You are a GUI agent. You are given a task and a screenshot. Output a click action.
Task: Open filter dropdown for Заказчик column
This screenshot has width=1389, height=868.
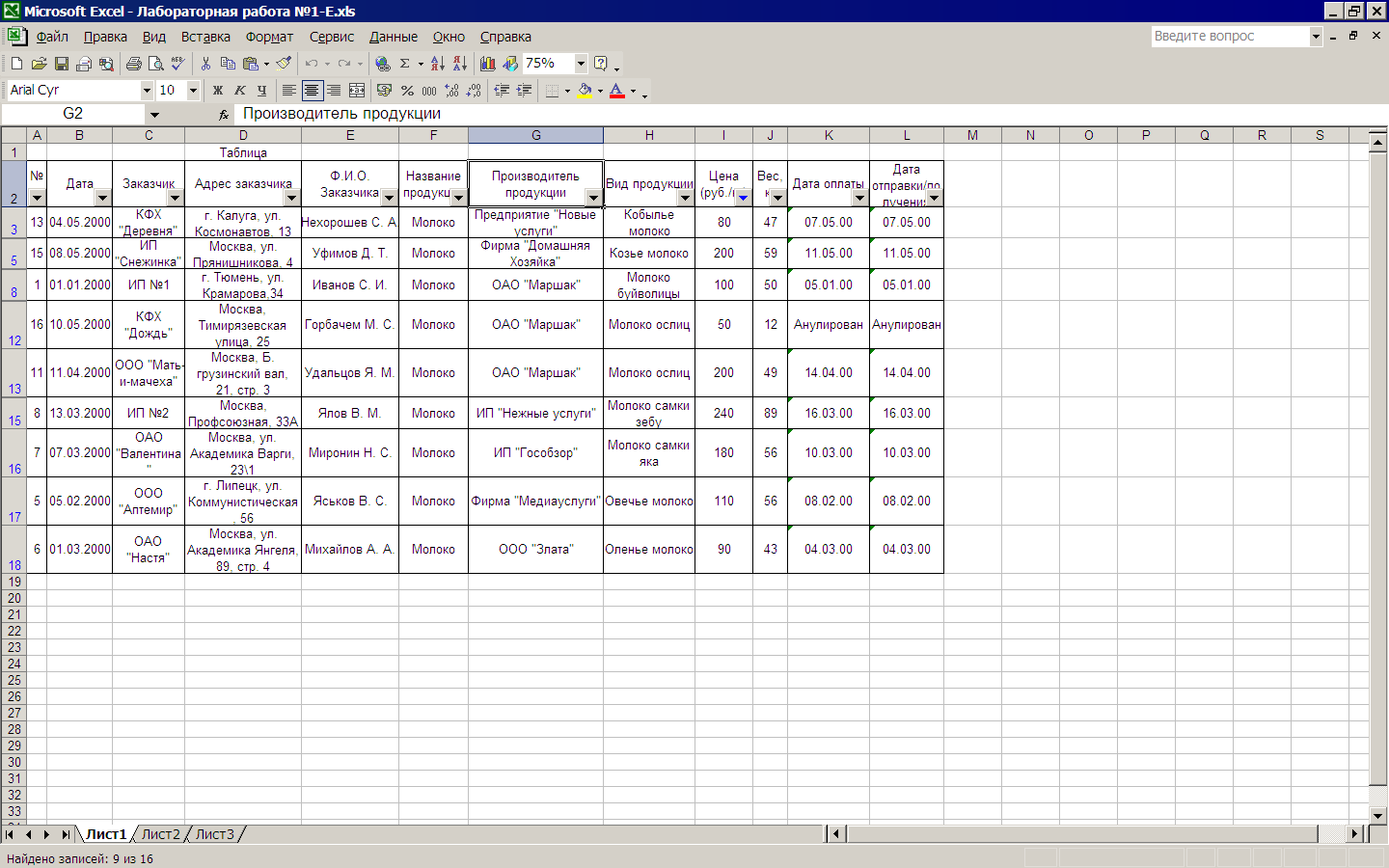pyautogui.click(x=175, y=198)
